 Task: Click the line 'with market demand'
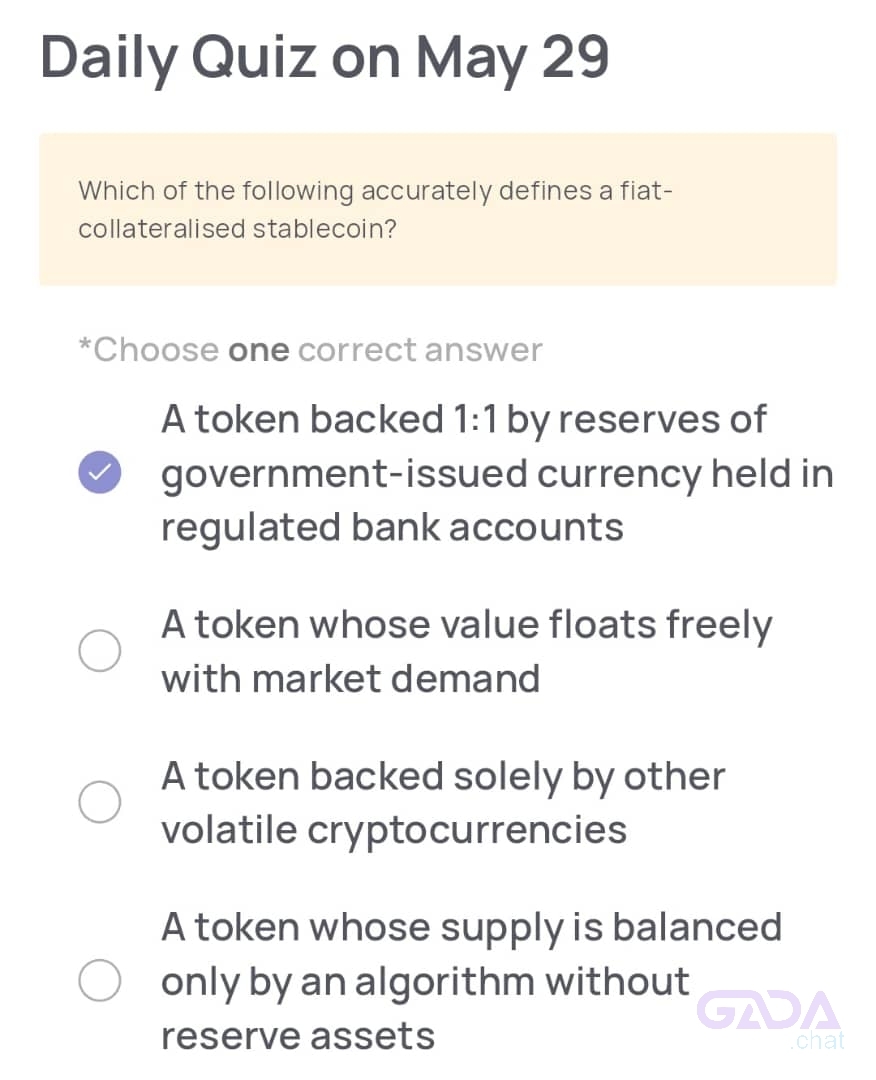pos(351,679)
